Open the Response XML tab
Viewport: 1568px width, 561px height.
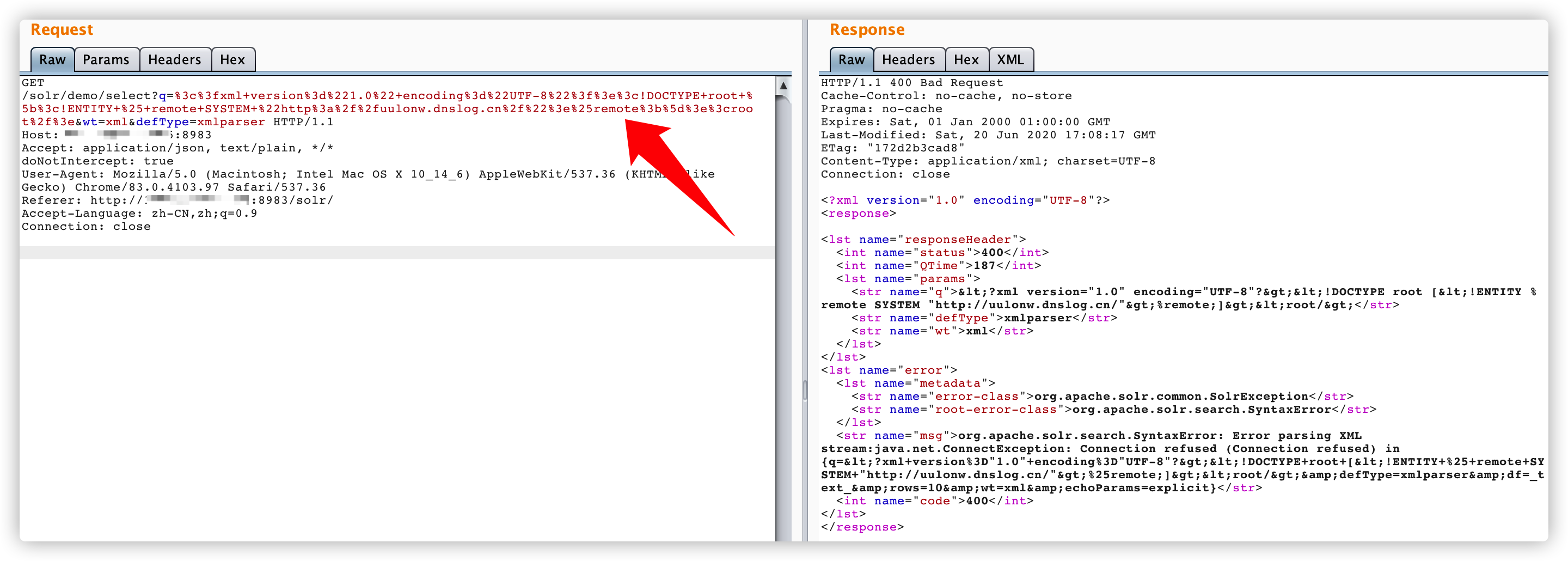tap(1010, 60)
